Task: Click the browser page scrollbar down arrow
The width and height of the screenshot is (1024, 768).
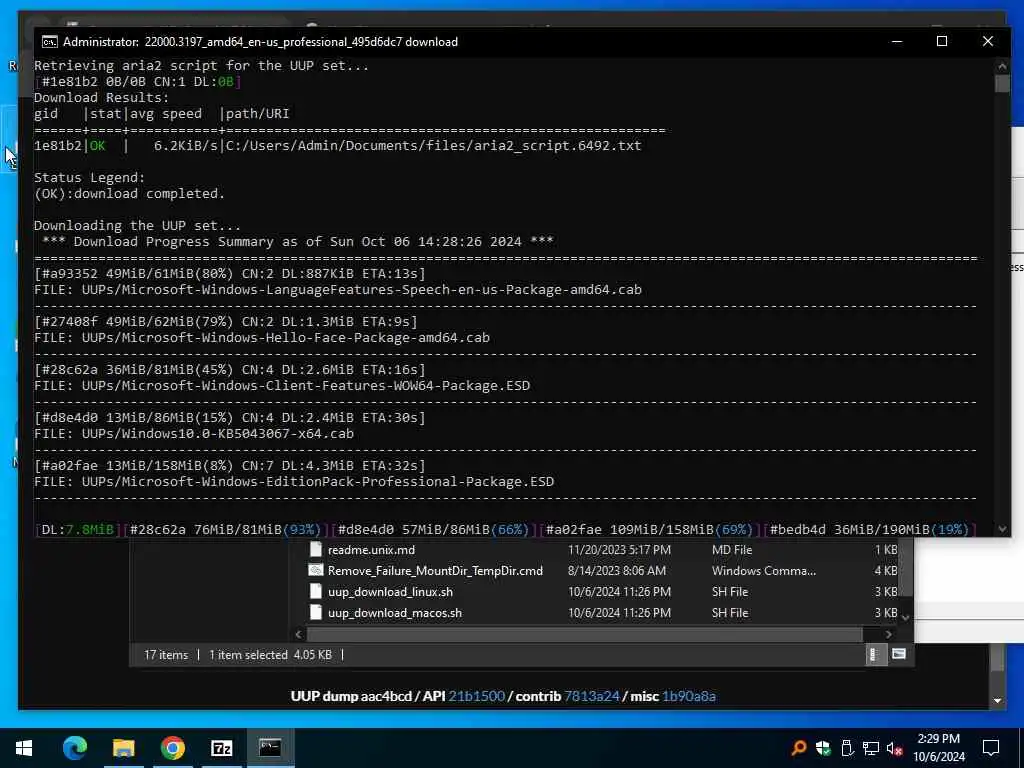Action: coord(997,701)
